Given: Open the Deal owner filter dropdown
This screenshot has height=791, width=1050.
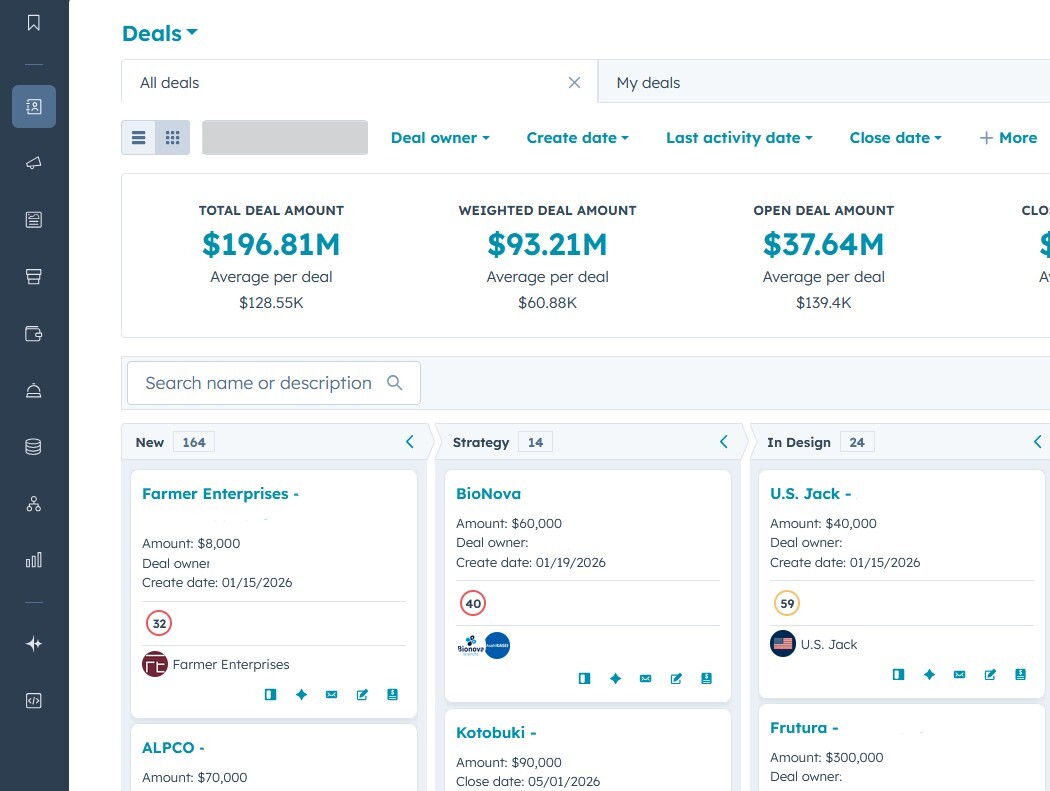Looking at the screenshot, I should [x=440, y=138].
